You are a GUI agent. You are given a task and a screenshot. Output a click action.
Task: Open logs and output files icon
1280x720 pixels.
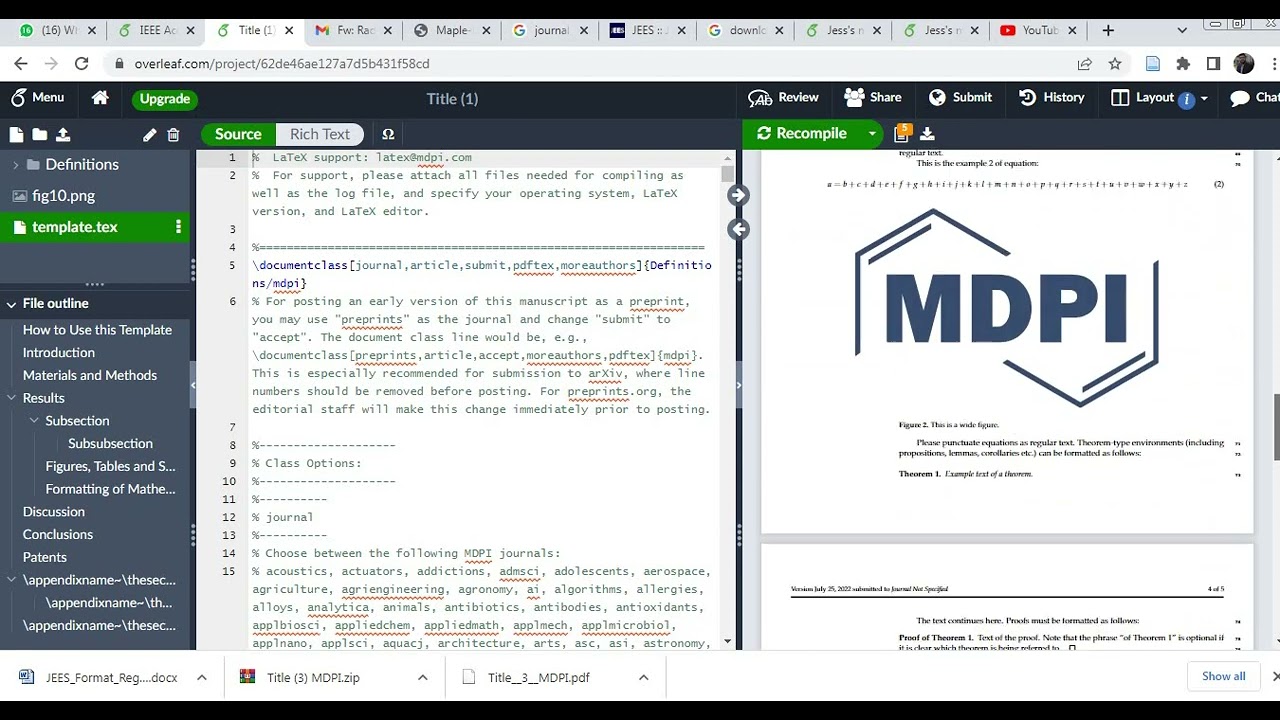902,133
